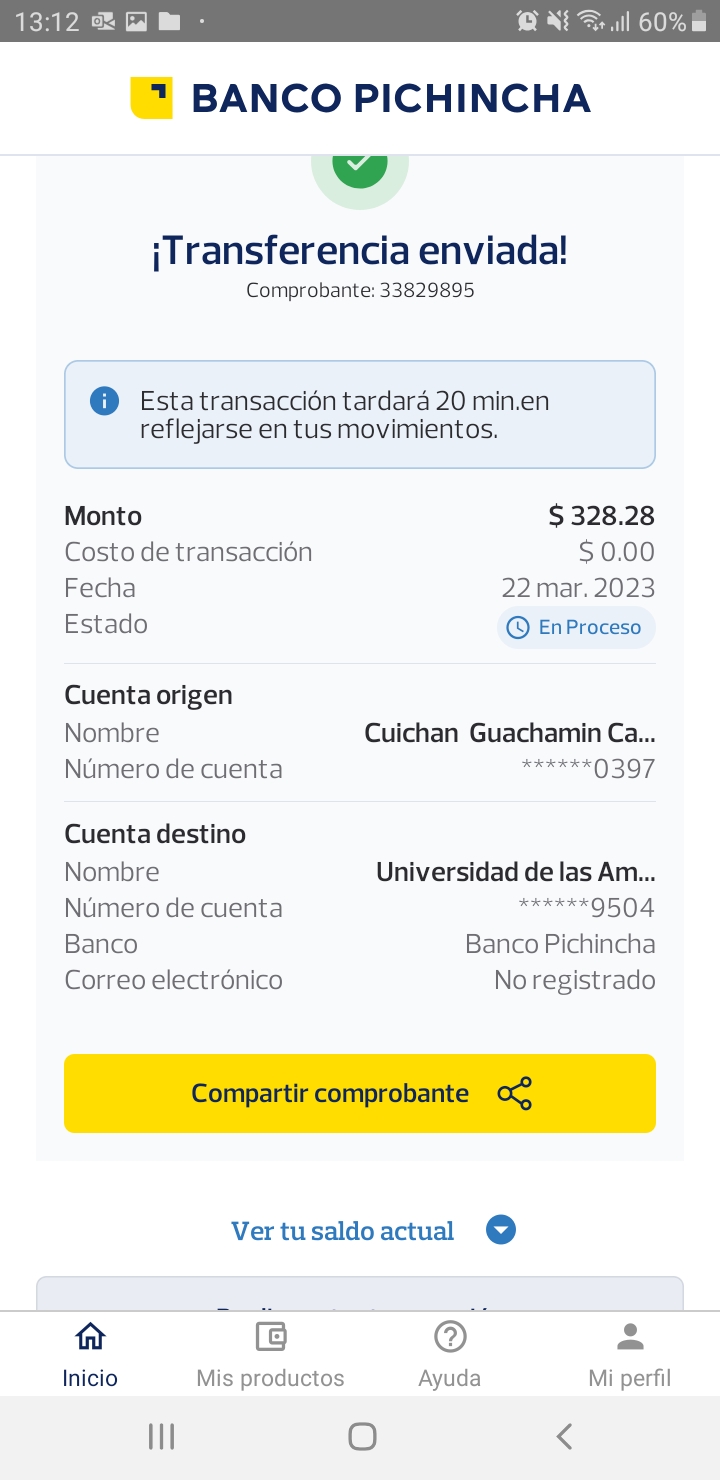The width and height of the screenshot is (720, 1480).
Task: Tap the Banco Pichincha logo icon
Action: pyautogui.click(x=151, y=98)
